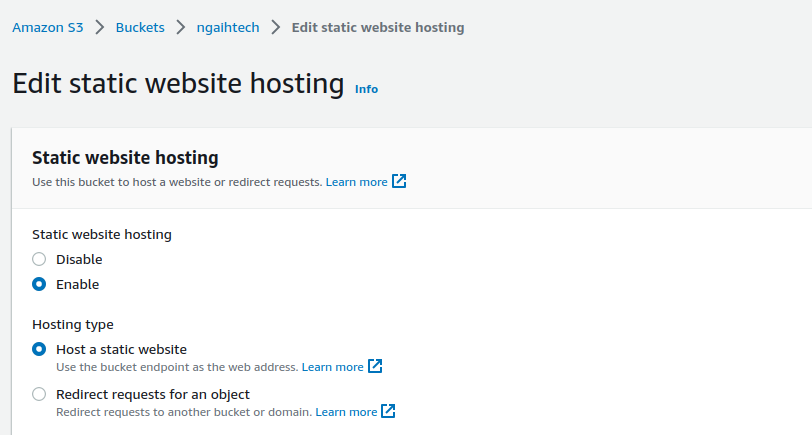Open Learn more link under Static website hosting header
Viewport: 812px width, 435px height.
(x=356, y=182)
